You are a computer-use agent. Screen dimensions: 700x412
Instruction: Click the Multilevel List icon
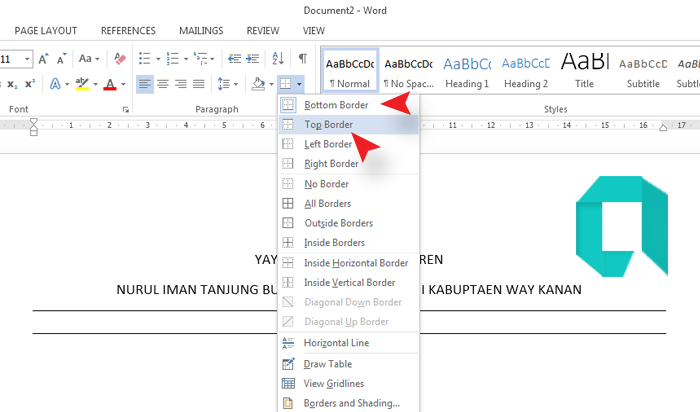coord(200,58)
